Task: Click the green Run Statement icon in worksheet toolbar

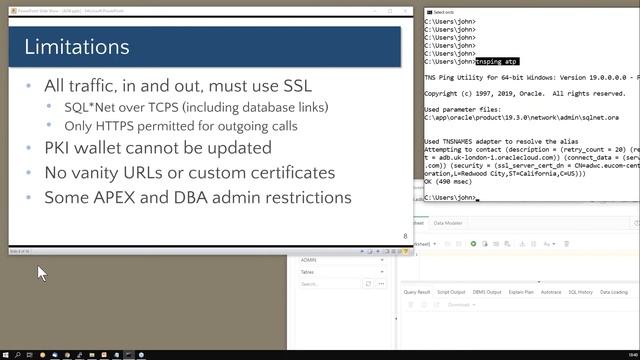Action: (x=473, y=244)
